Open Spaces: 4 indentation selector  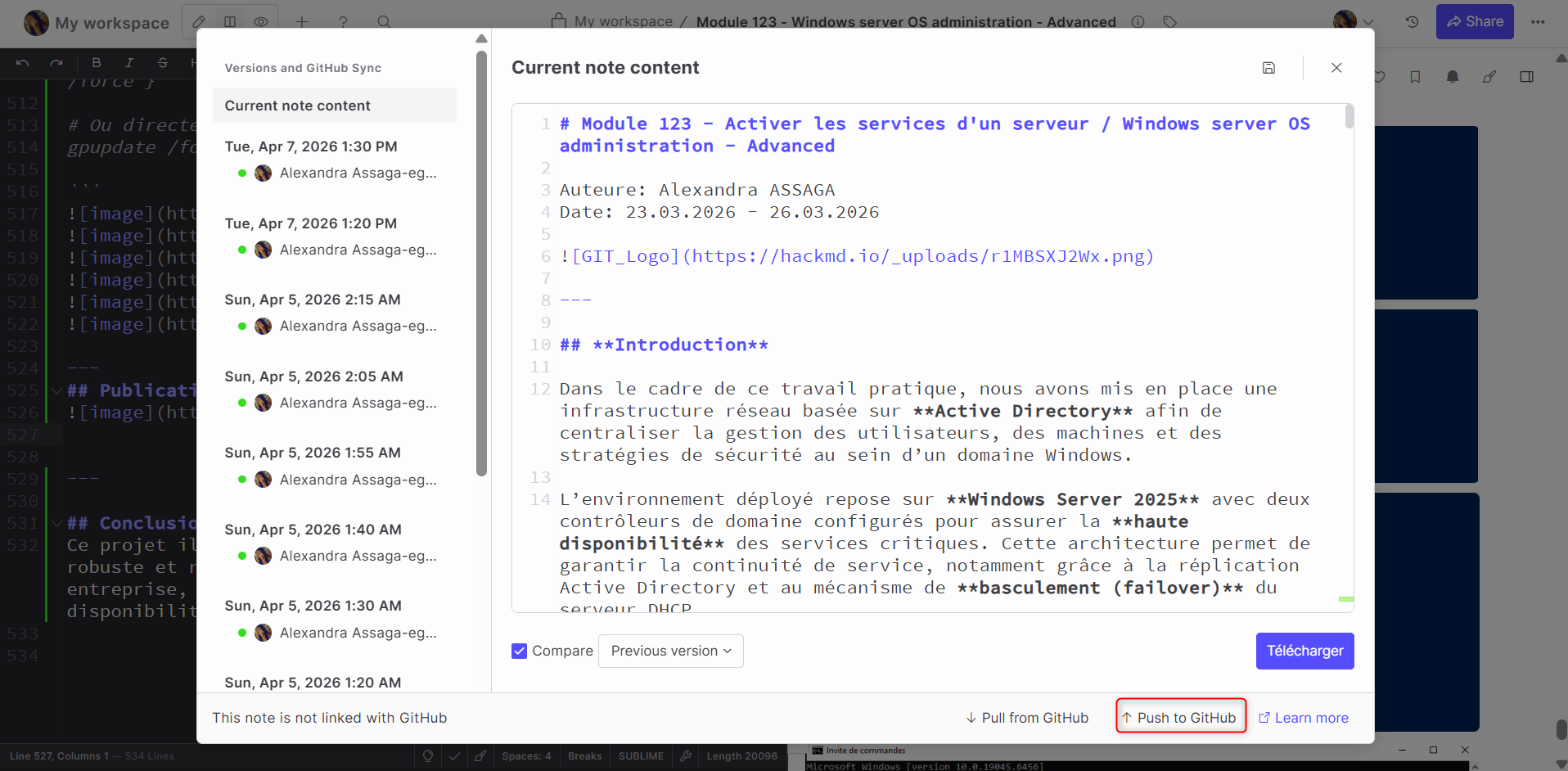click(526, 756)
